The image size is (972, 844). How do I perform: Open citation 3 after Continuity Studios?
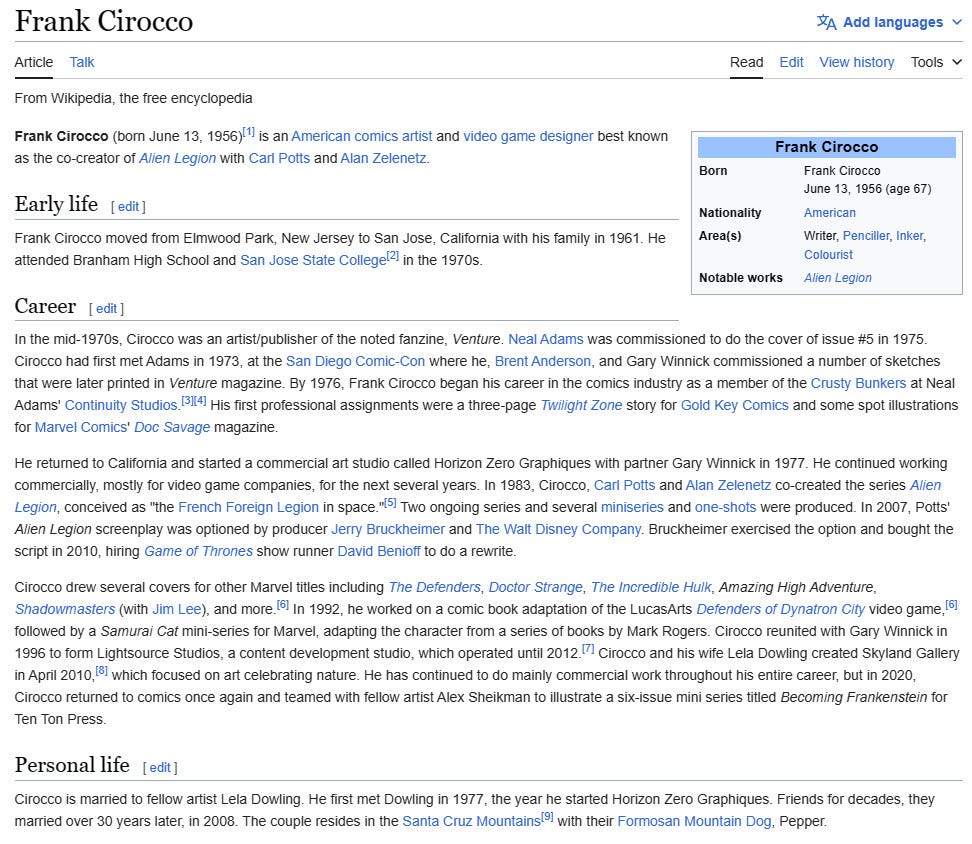[187, 400]
